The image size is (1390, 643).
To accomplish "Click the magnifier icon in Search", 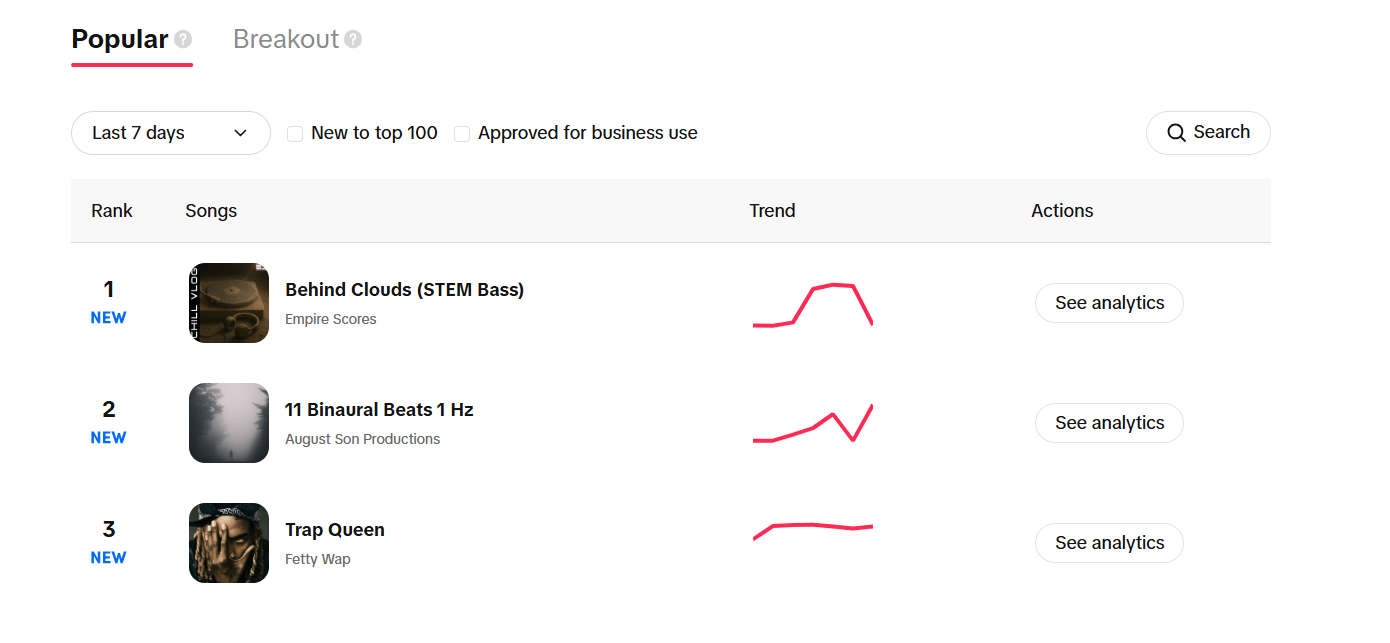I will (x=1176, y=133).
